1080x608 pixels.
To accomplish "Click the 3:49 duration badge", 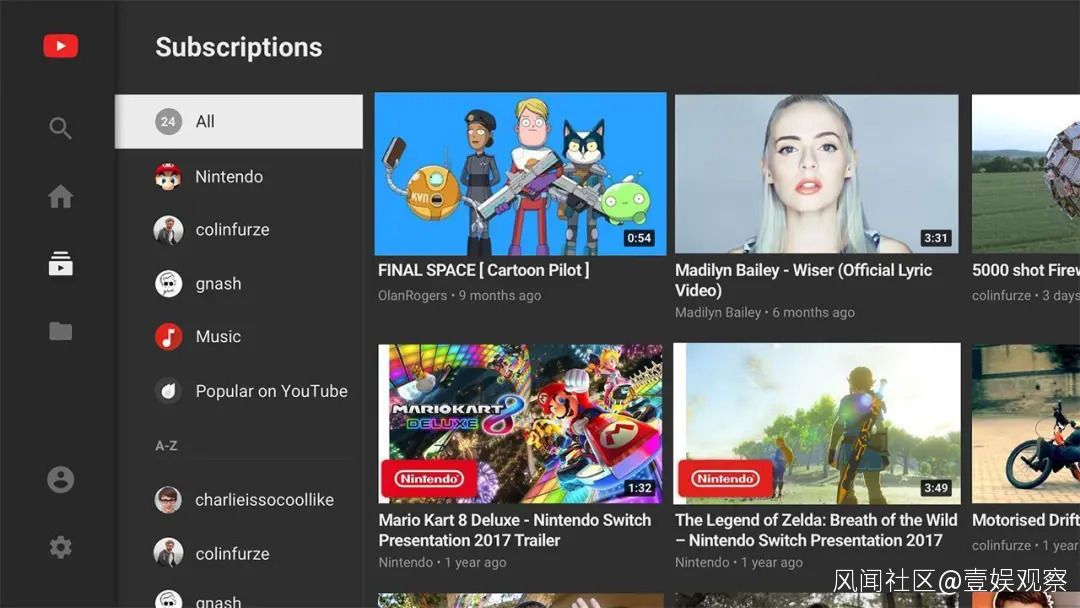I will pyautogui.click(x=935, y=488).
